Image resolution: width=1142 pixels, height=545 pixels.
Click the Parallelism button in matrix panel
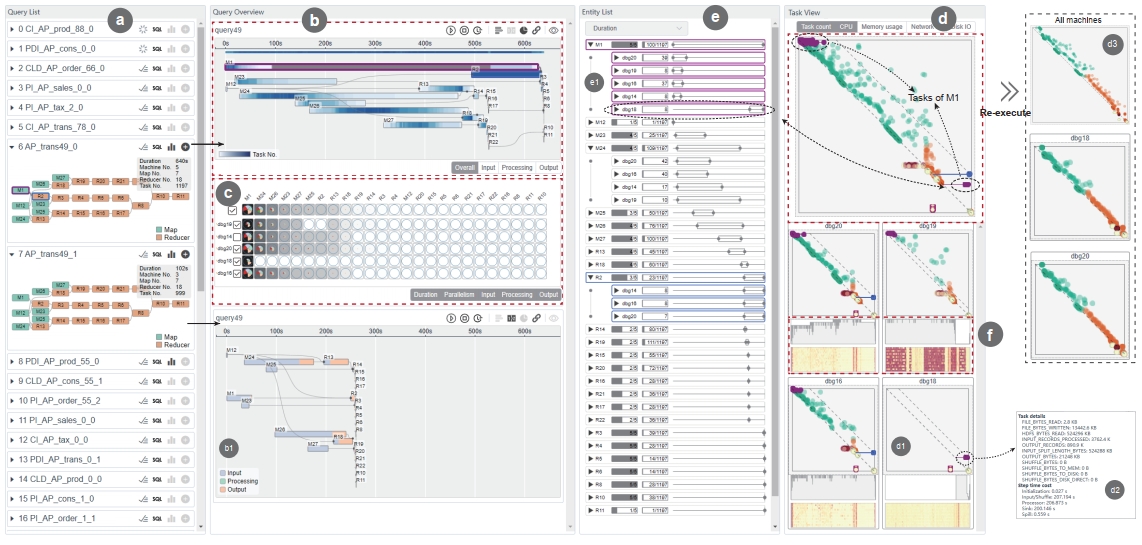click(x=460, y=295)
